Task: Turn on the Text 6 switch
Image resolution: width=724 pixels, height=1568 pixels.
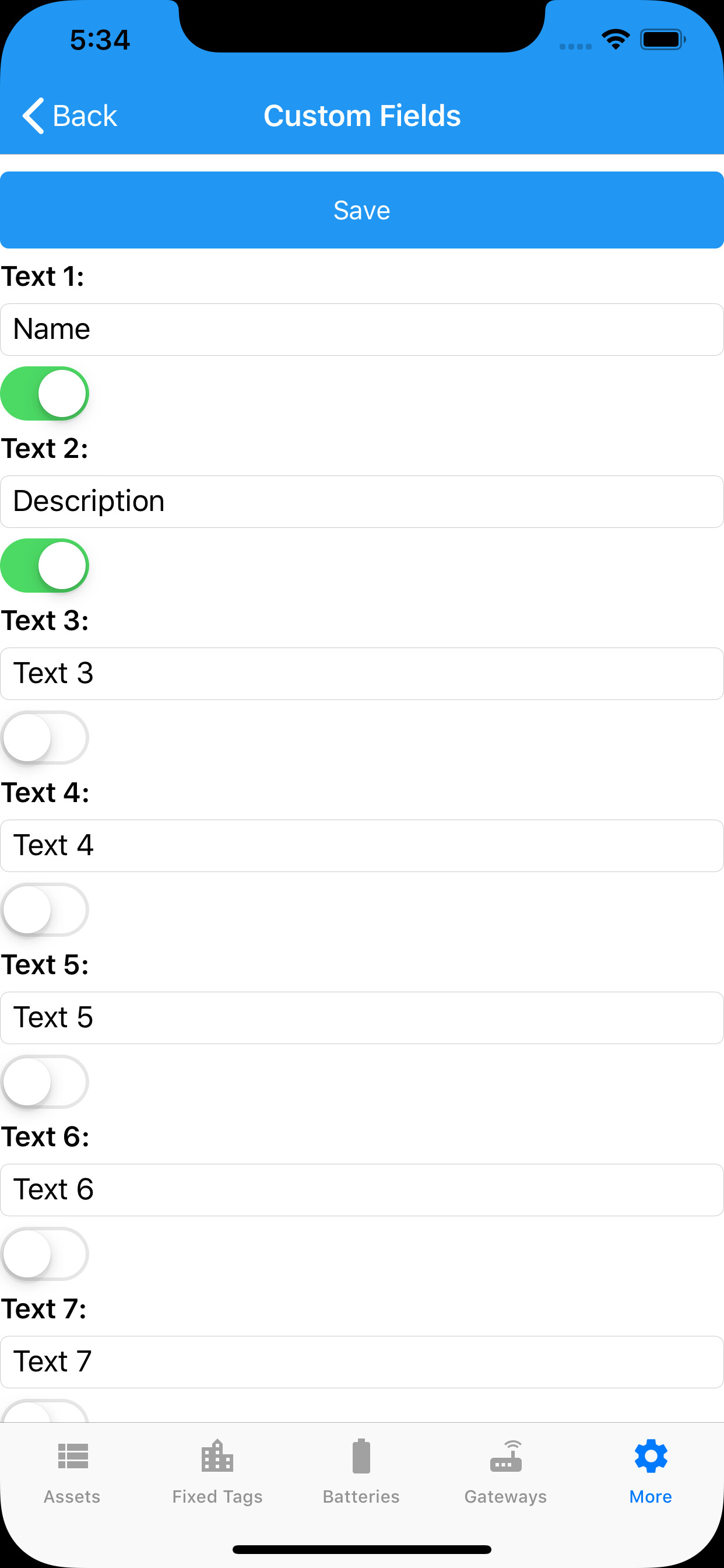Action: (x=45, y=1254)
